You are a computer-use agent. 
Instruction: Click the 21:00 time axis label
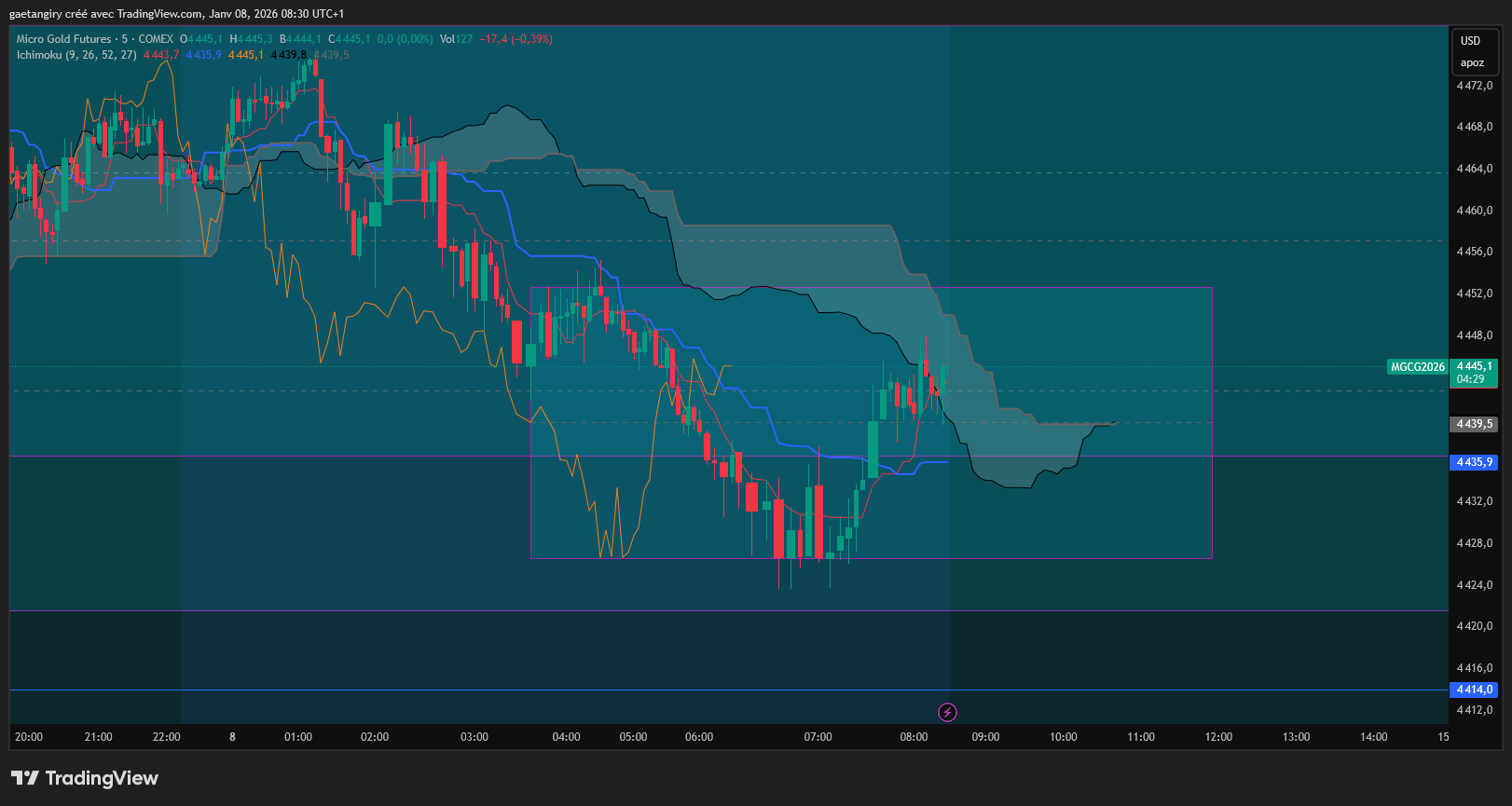point(99,737)
